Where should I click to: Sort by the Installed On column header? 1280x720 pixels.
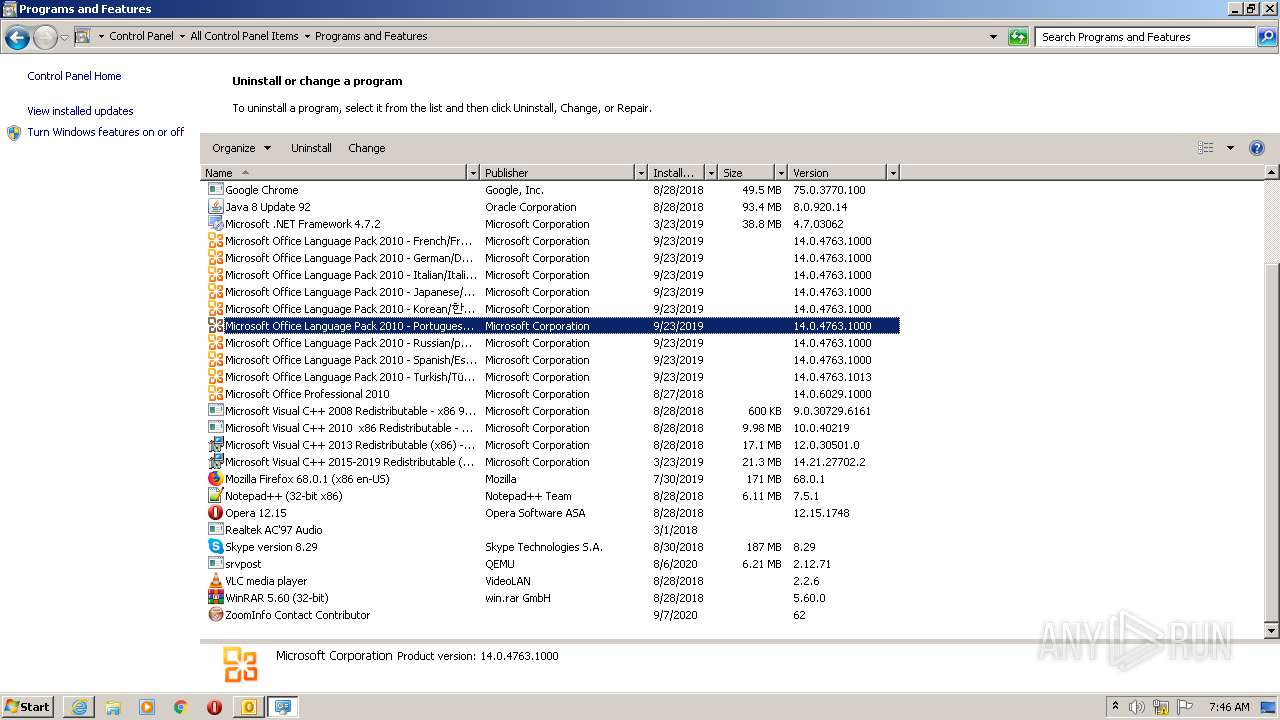(x=677, y=173)
